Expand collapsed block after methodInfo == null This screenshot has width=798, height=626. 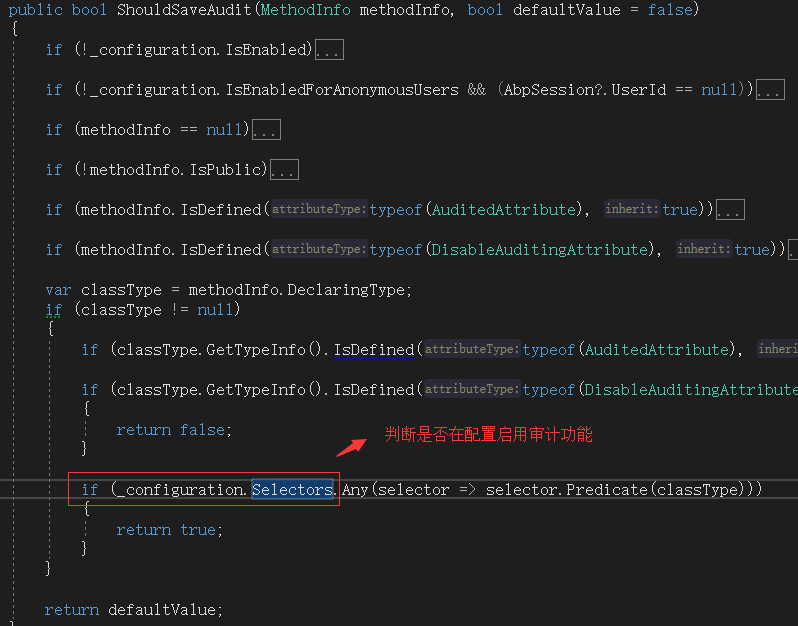click(x=266, y=130)
